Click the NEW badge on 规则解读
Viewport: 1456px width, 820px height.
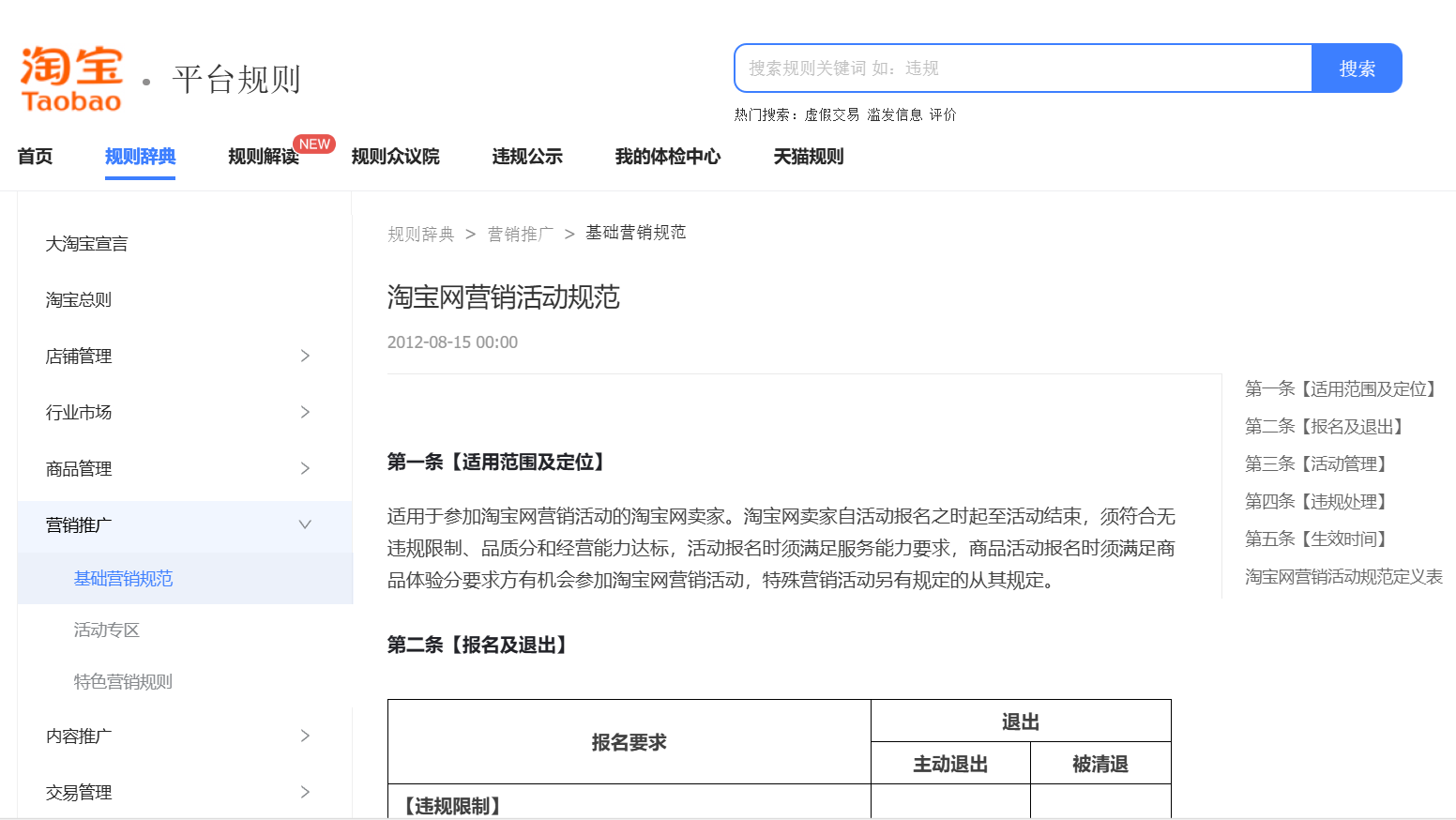[314, 144]
